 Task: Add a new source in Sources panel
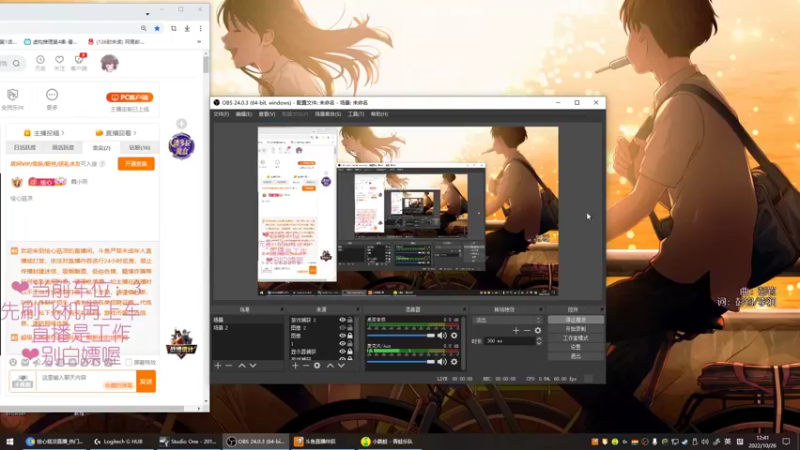click(x=295, y=366)
